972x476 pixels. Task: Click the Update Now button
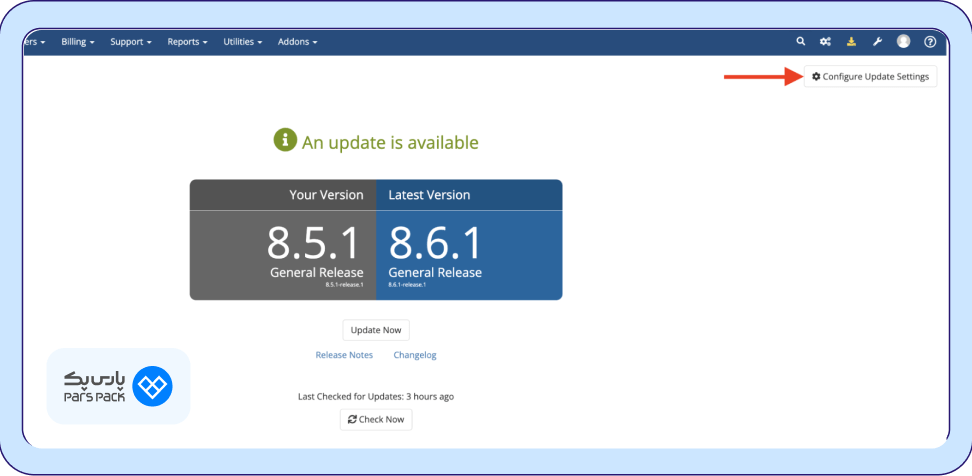point(376,330)
